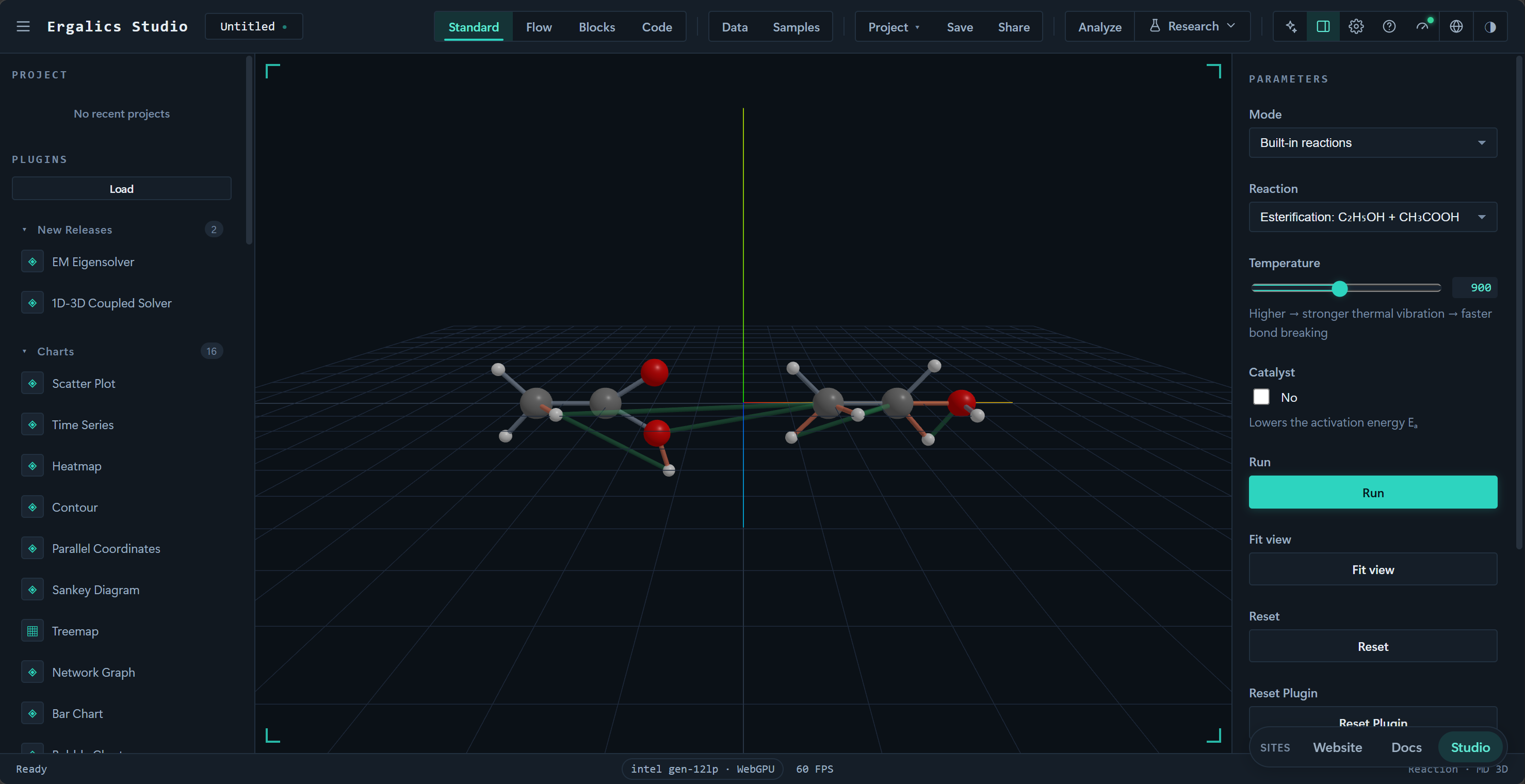This screenshot has height=784, width=1525.
Task: Click the Scatter Plot plugin icon
Action: click(33, 383)
